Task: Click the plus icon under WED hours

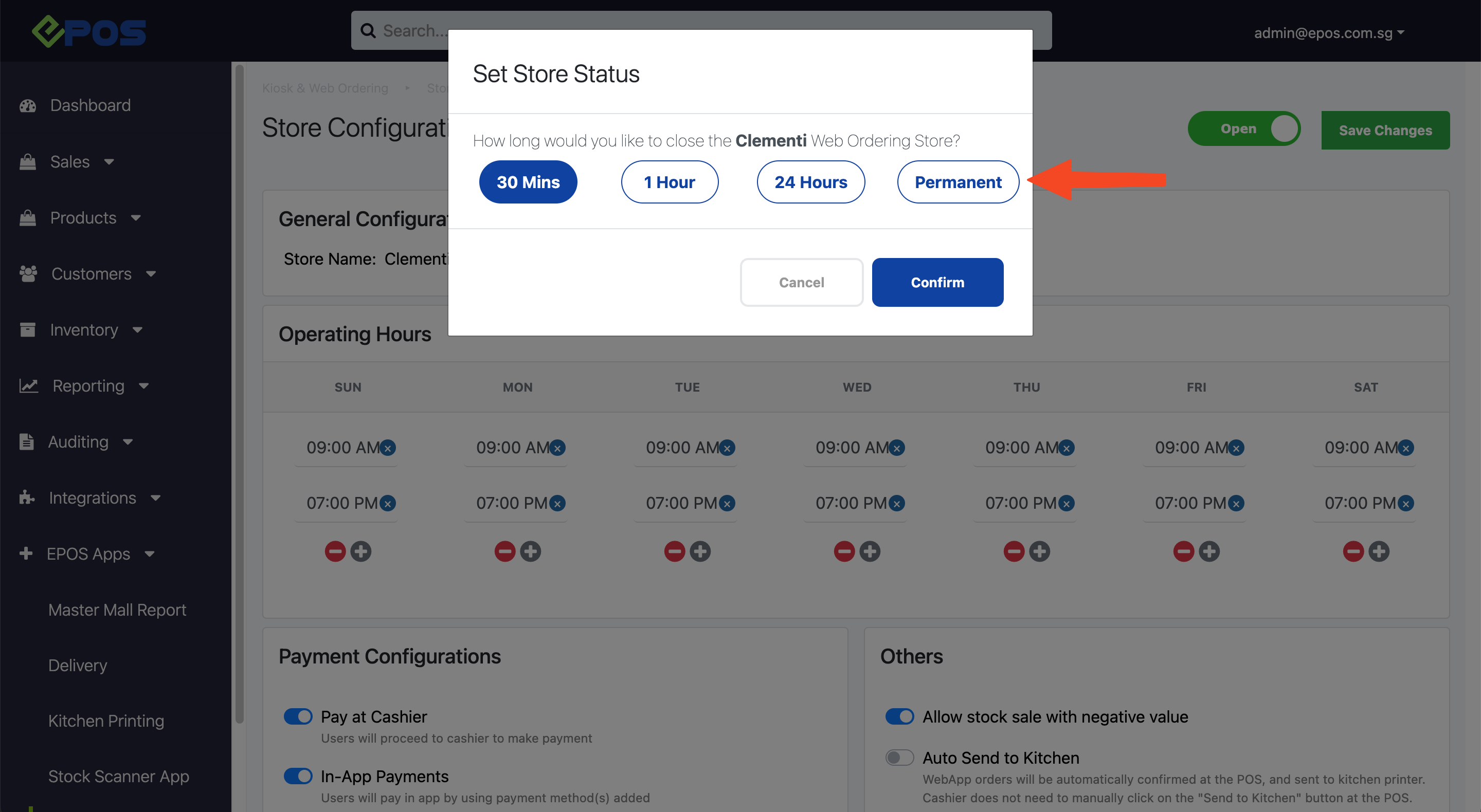Action: (870, 551)
